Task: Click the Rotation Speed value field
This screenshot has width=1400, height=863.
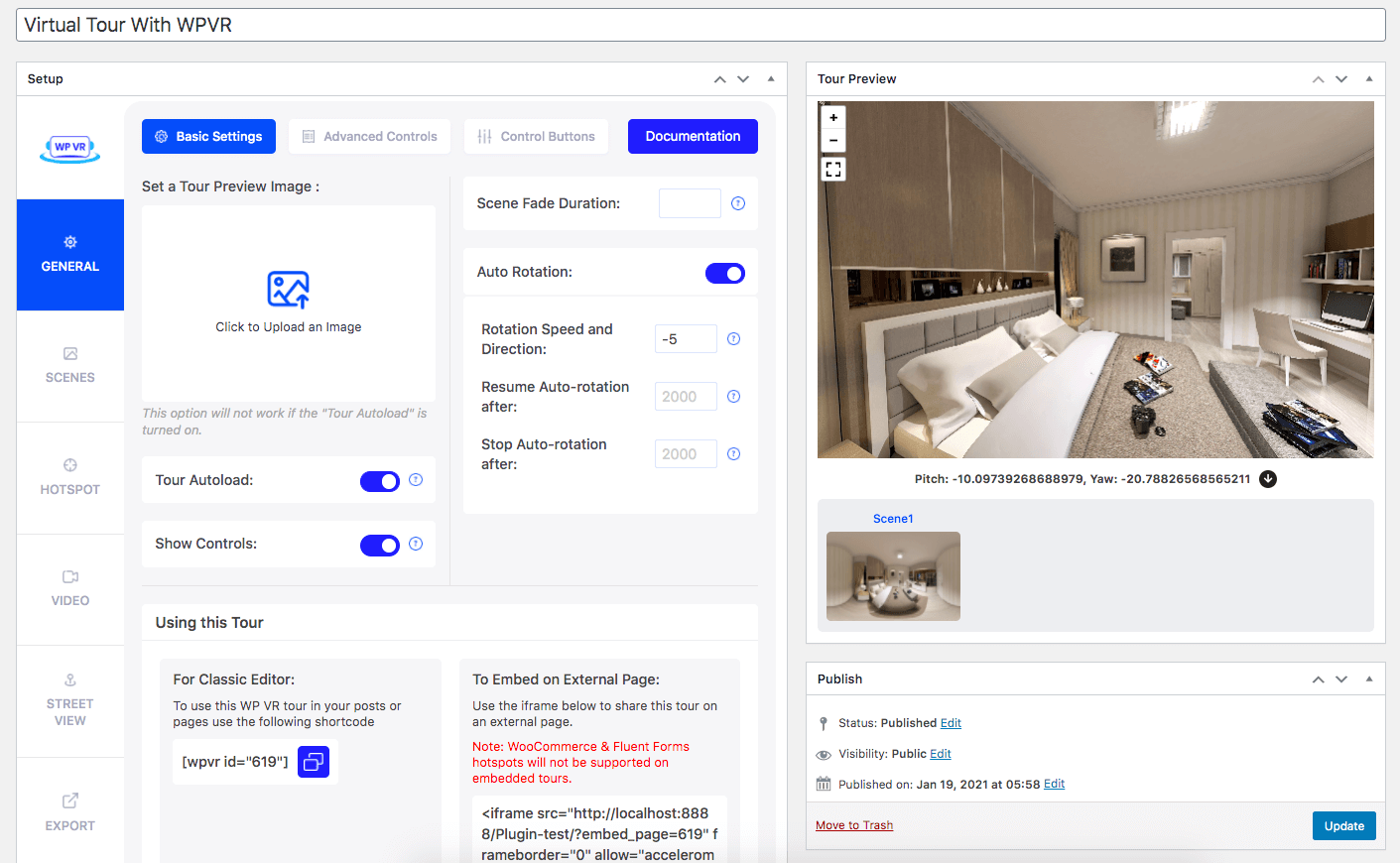Action: [686, 339]
